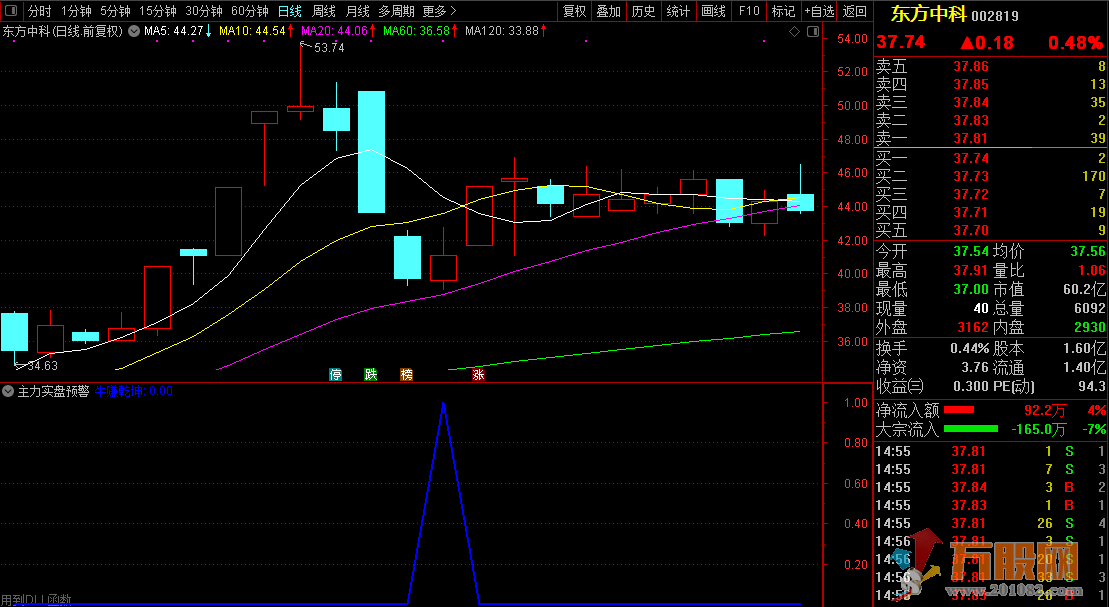1109x607 pixels.
Task: Open F10 company info
Action: click(748, 11)
